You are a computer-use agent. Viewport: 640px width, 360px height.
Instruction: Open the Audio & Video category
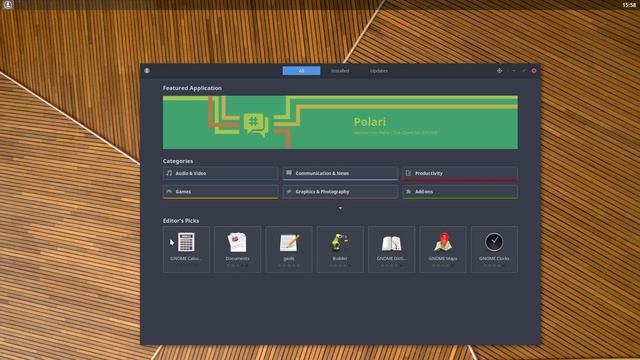220,173
